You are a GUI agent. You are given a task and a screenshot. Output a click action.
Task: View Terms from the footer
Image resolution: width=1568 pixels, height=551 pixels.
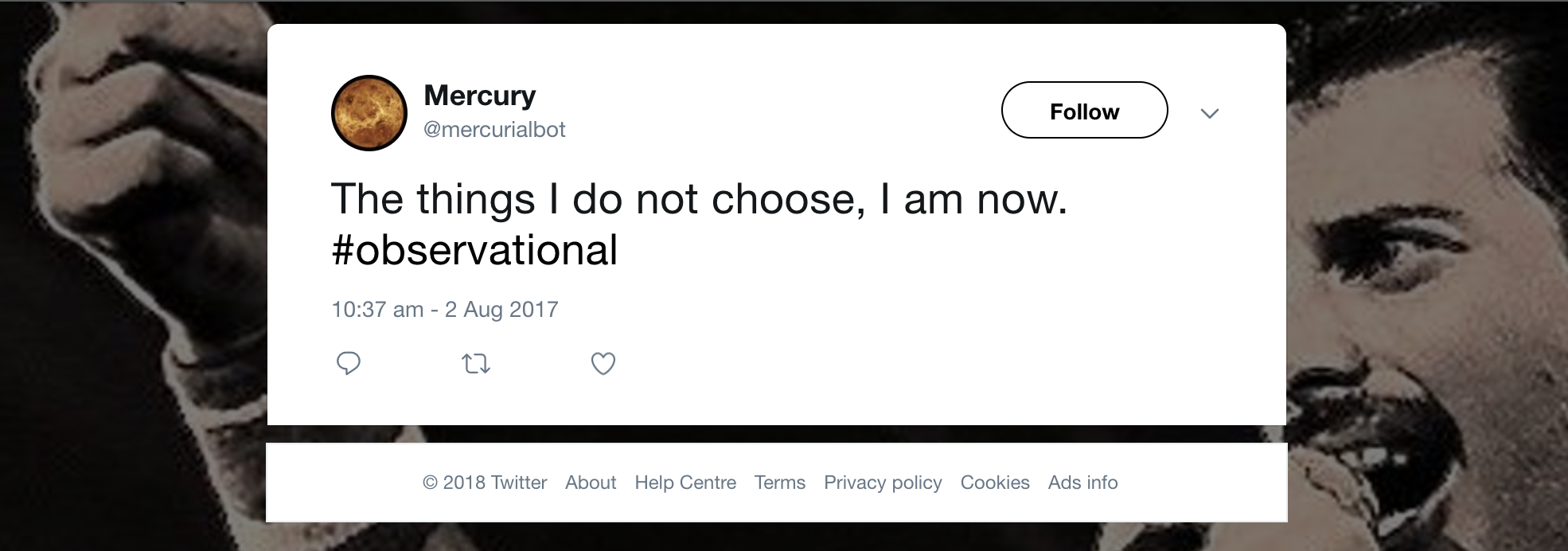pyautogui.click(x=780, y=483)
